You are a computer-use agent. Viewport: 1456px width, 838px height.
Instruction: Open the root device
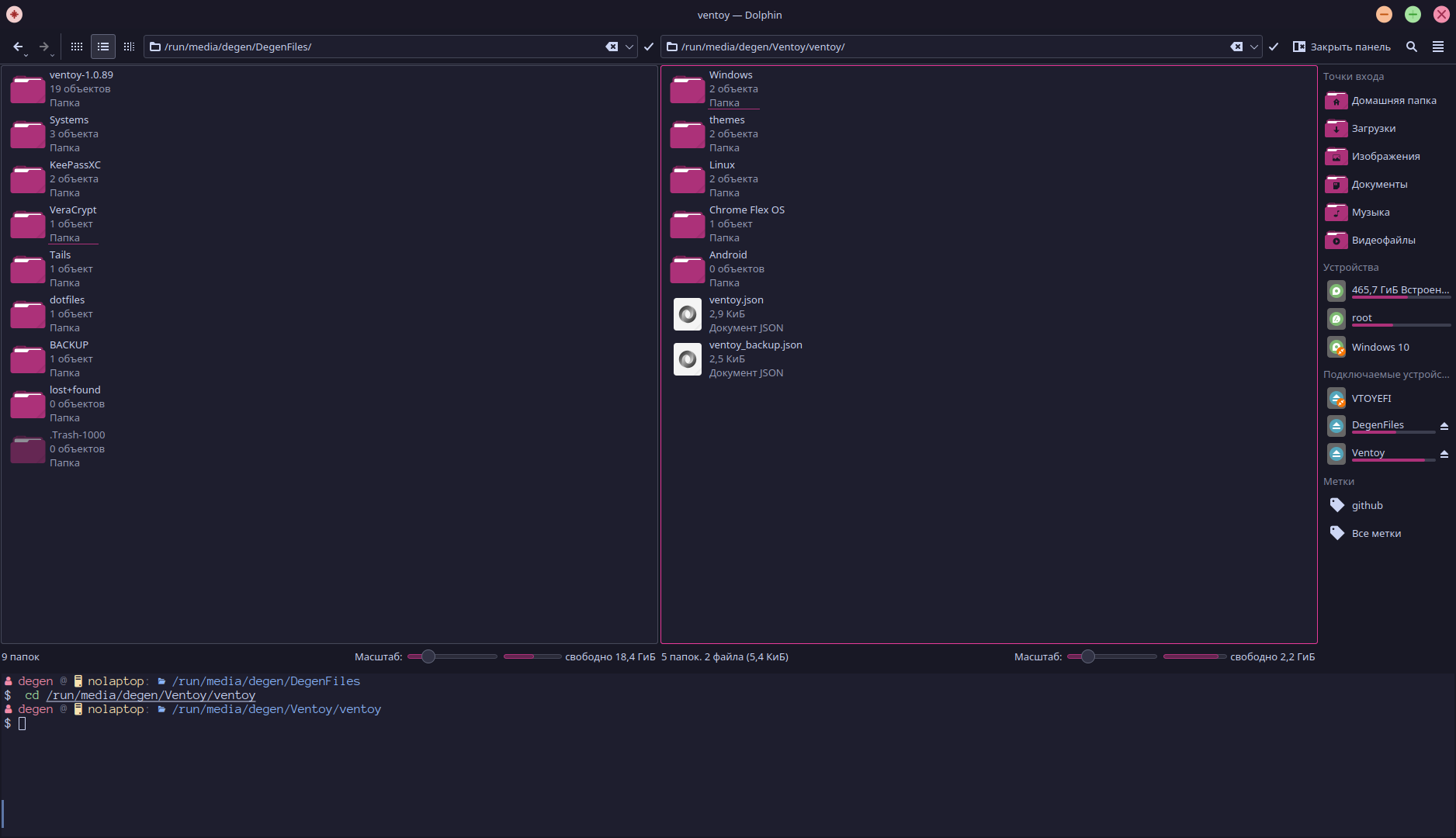(1387, 319)
